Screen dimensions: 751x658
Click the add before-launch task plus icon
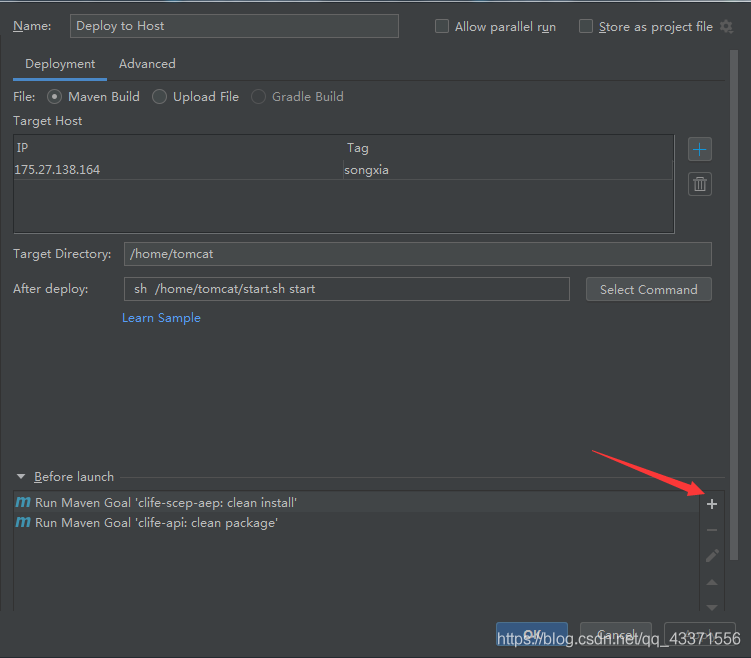(x=712, y=504)
